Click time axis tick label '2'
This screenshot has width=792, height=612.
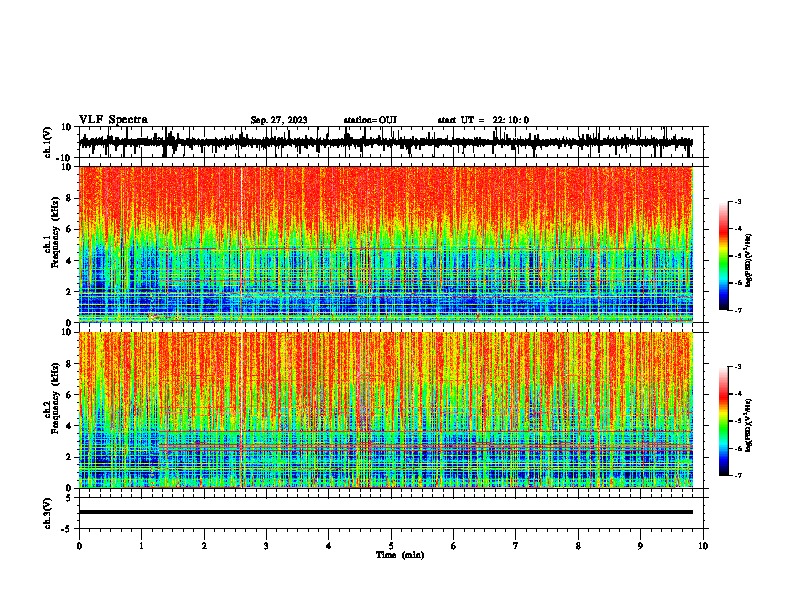[204, 546]
